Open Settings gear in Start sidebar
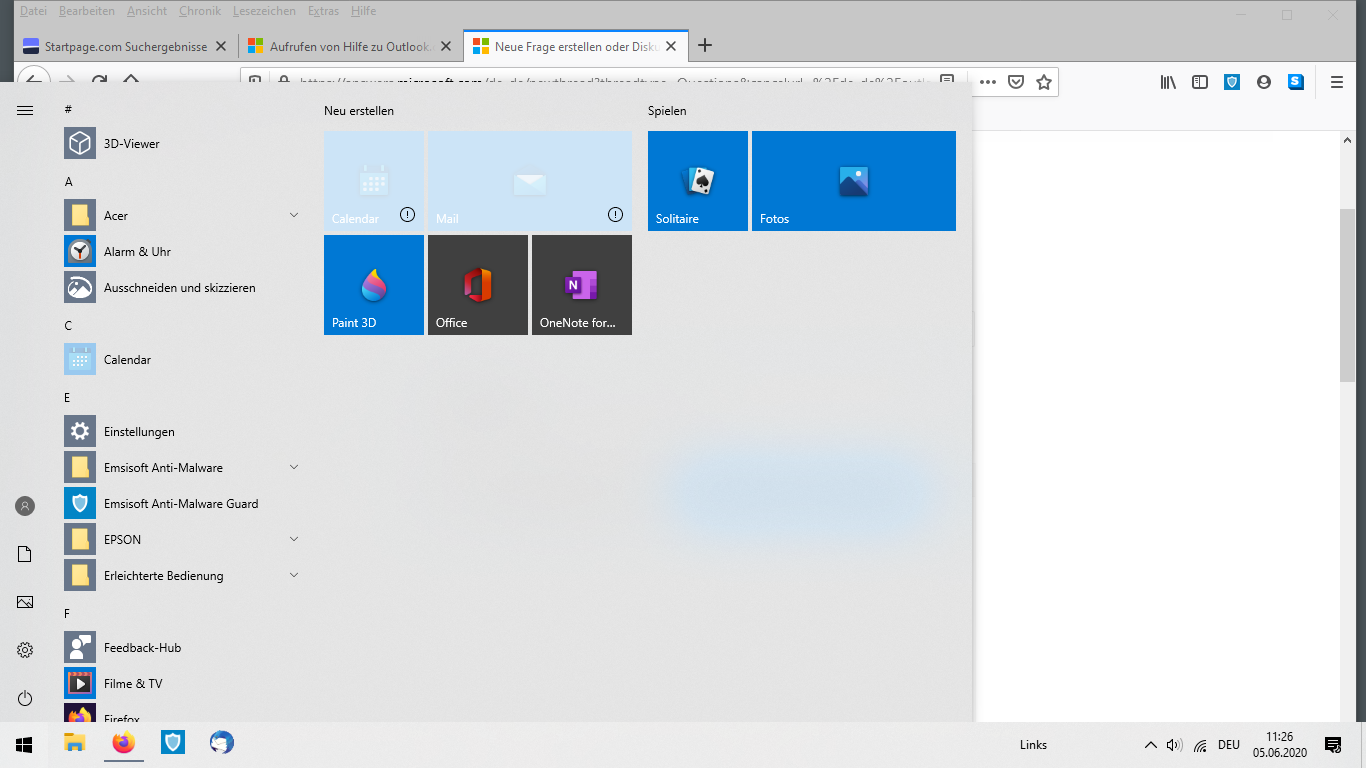Viewport: 1366px width, 768px height. (x=25, y=650)
